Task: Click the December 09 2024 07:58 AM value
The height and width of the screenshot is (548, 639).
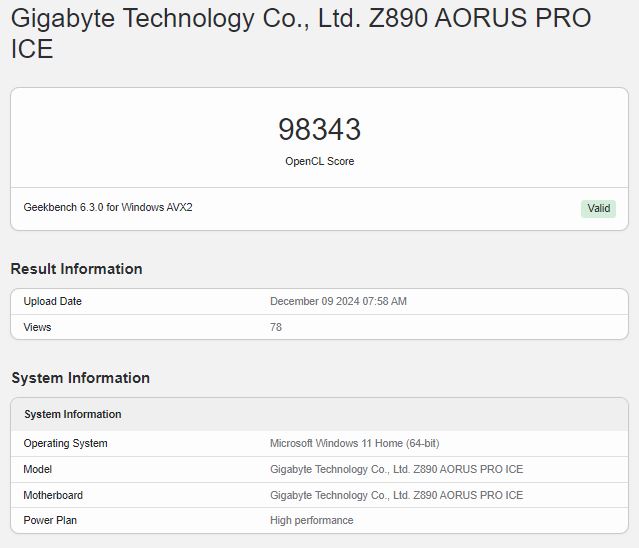Action: (338, 302)
